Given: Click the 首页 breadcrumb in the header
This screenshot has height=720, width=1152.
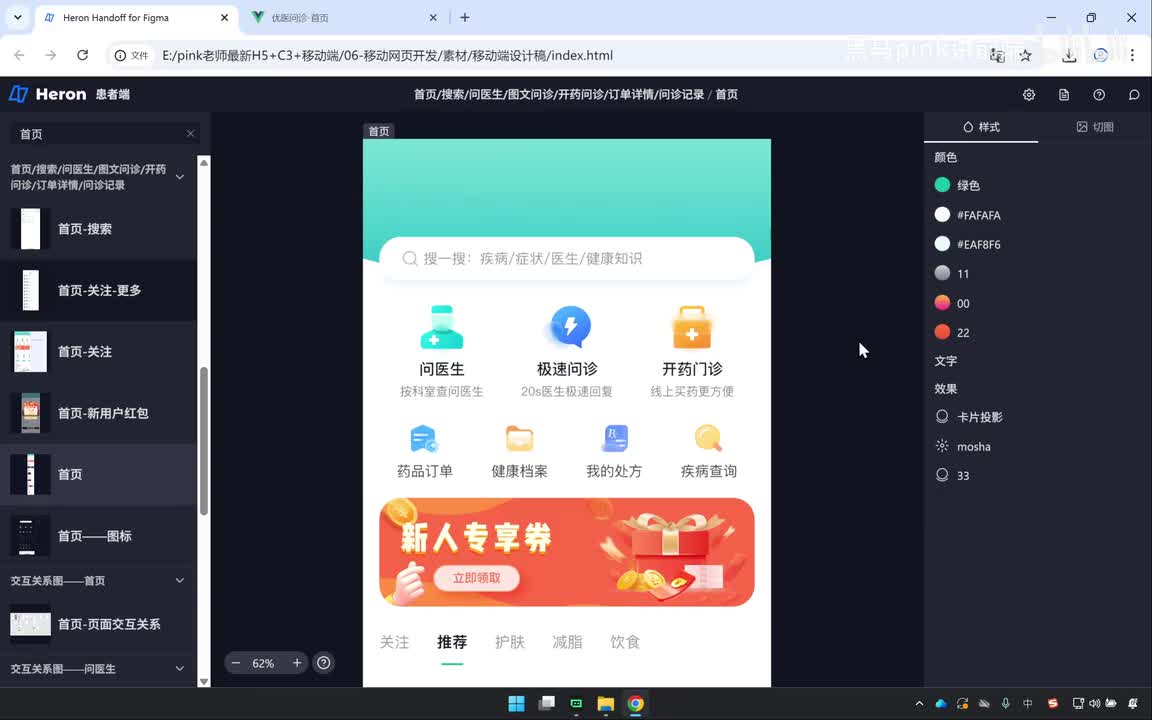Looking at the screenshot, I should pyautogui.click(x=727, y=94).
